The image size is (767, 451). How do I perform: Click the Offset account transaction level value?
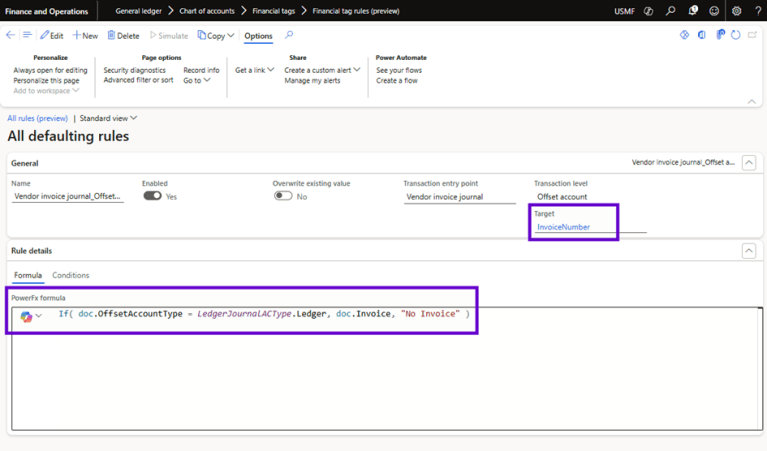coord(562,197)
